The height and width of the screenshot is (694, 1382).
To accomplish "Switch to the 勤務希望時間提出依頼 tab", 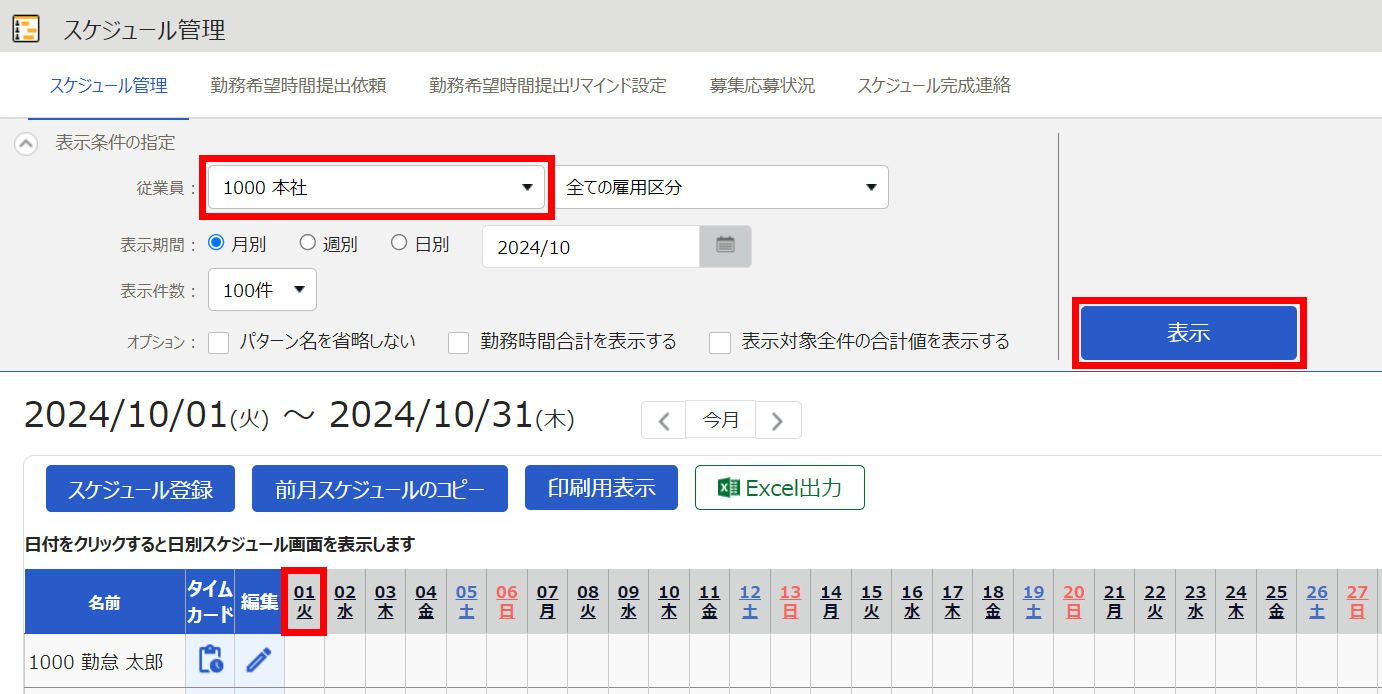I will click(298, 86).
